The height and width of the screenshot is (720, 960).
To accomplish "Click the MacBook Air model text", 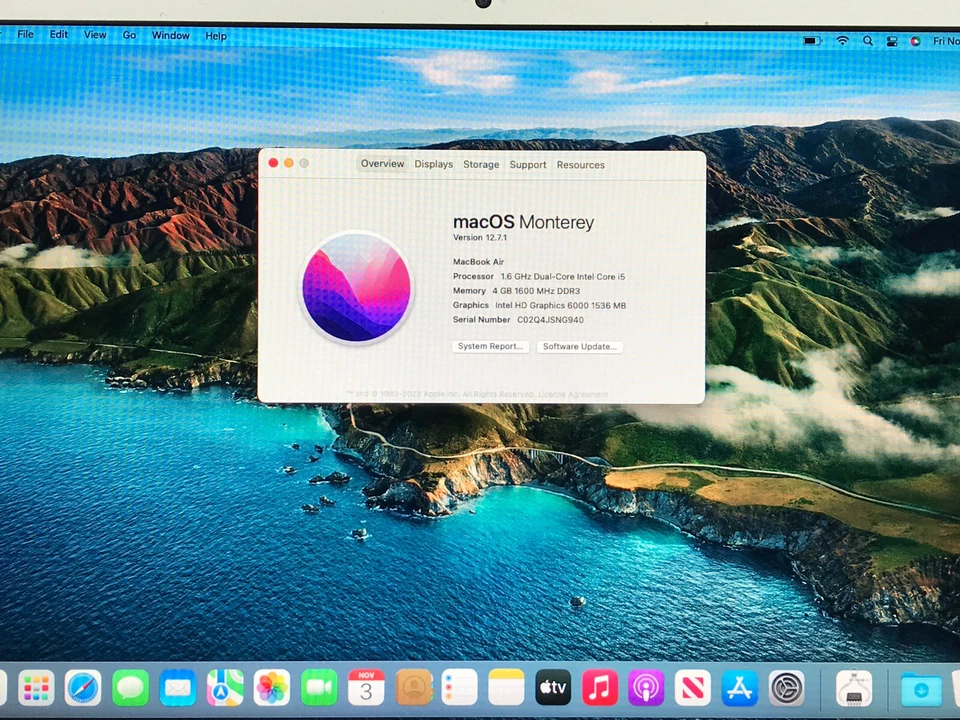I will 478,261.
